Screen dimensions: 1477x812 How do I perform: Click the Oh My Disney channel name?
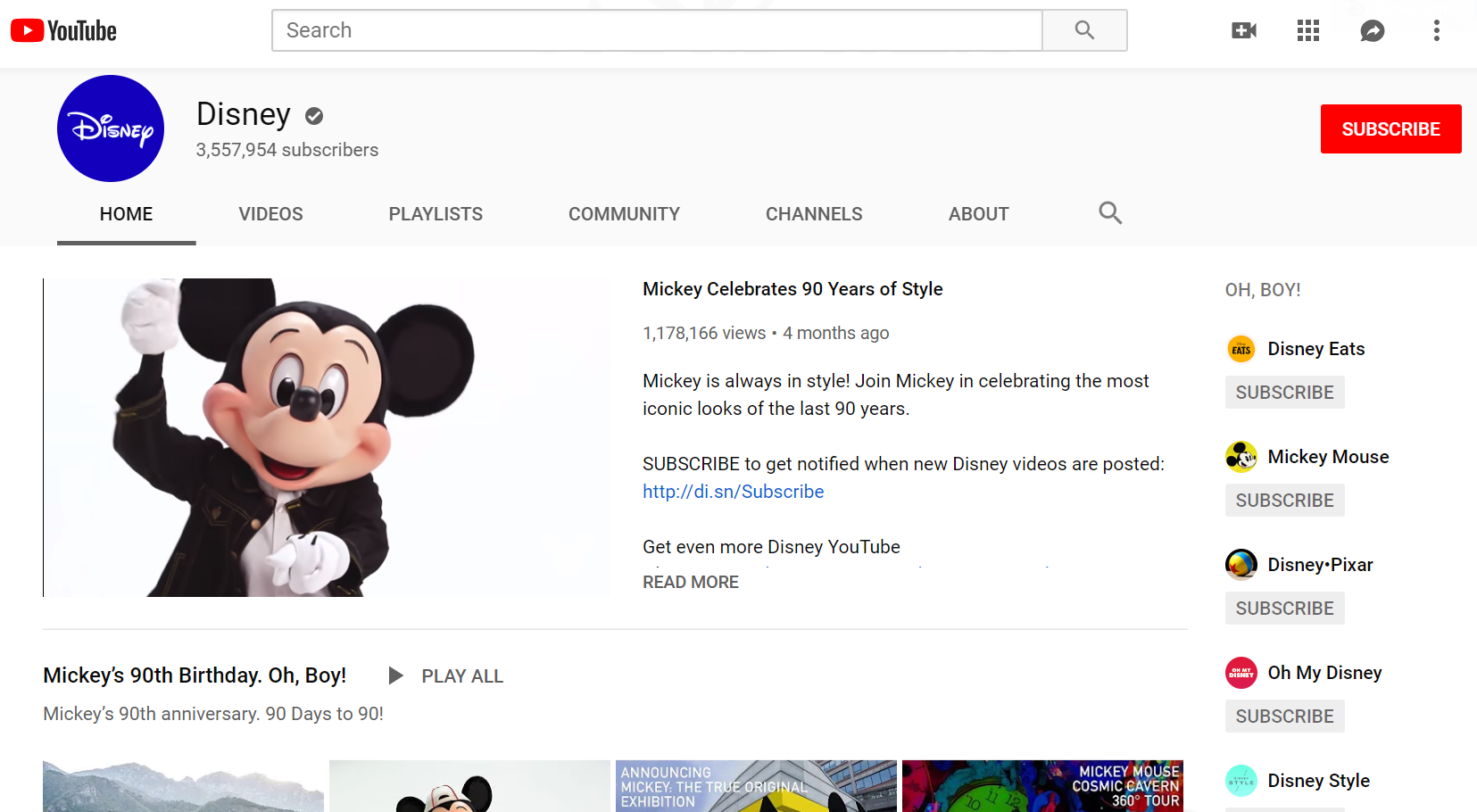click(x=1324, y=673)
